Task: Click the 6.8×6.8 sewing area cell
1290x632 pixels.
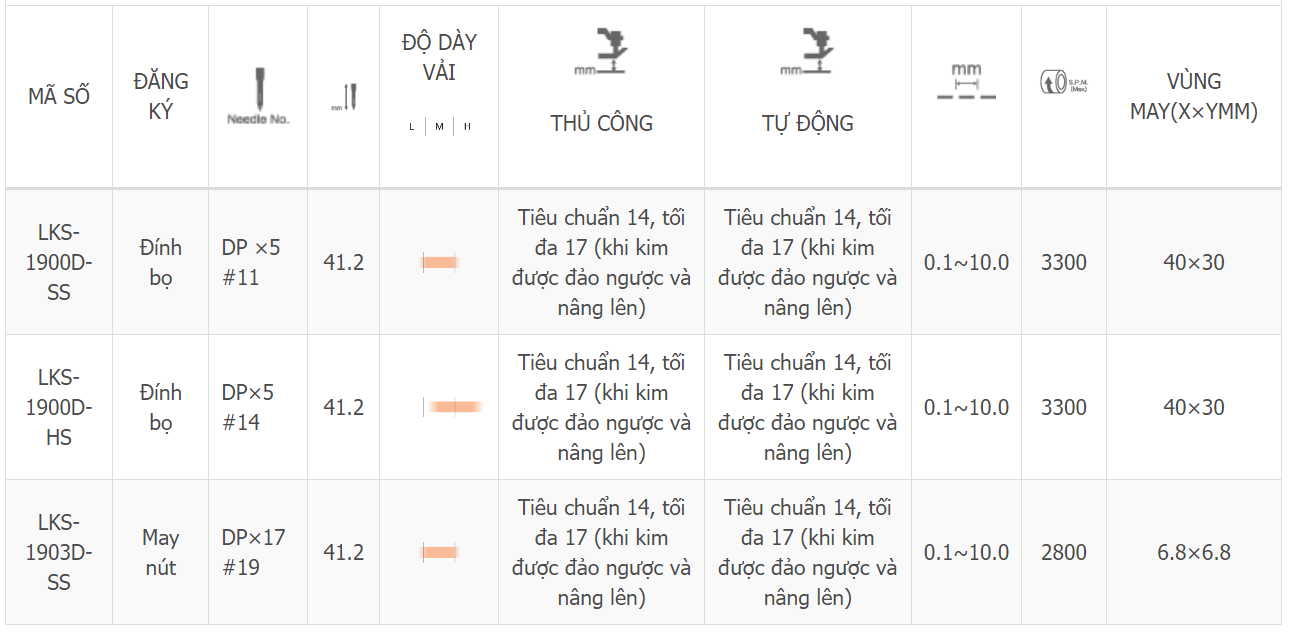Action: point(1194,552)
